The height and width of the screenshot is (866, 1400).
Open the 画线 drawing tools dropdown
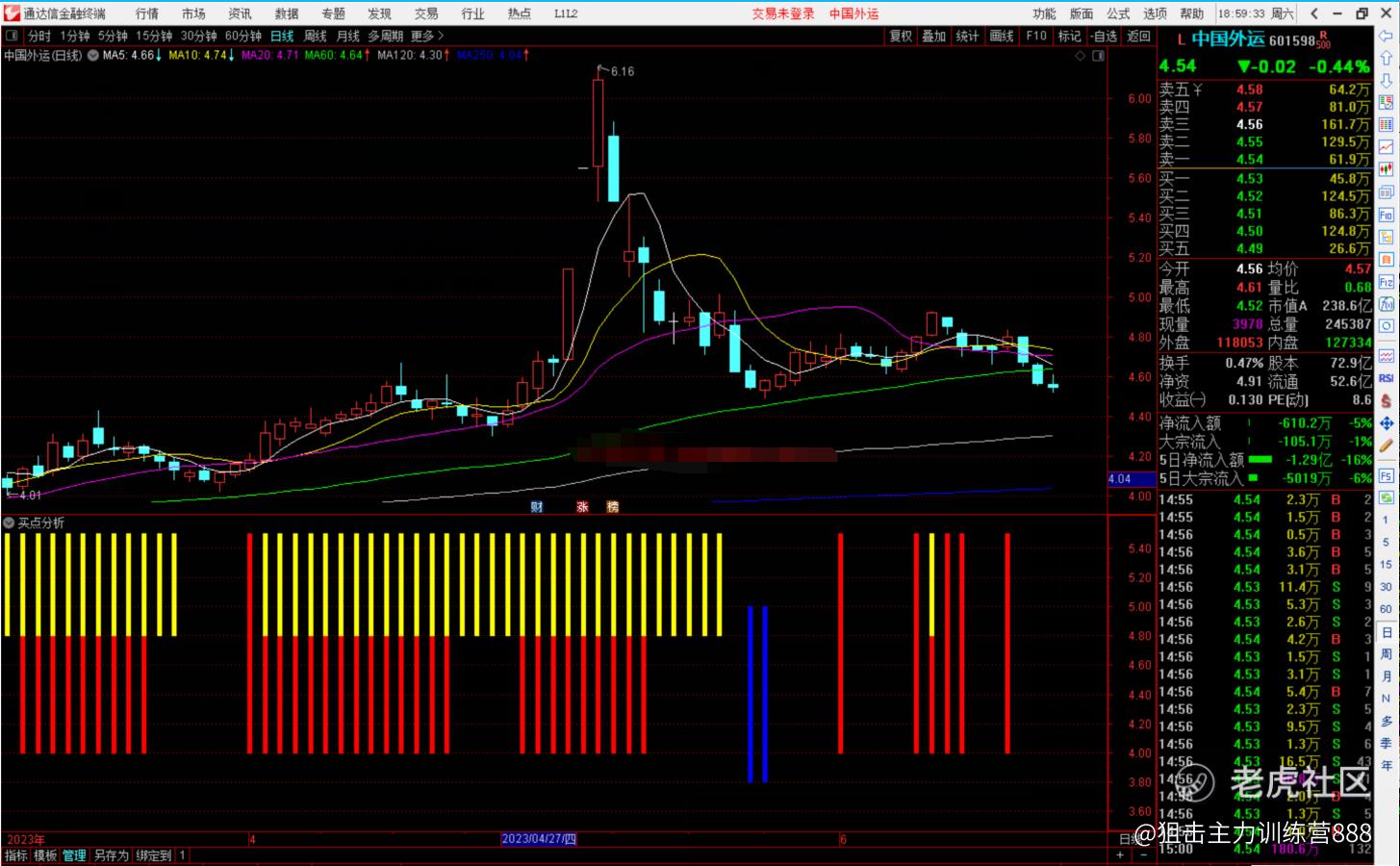pos(1002,36)
